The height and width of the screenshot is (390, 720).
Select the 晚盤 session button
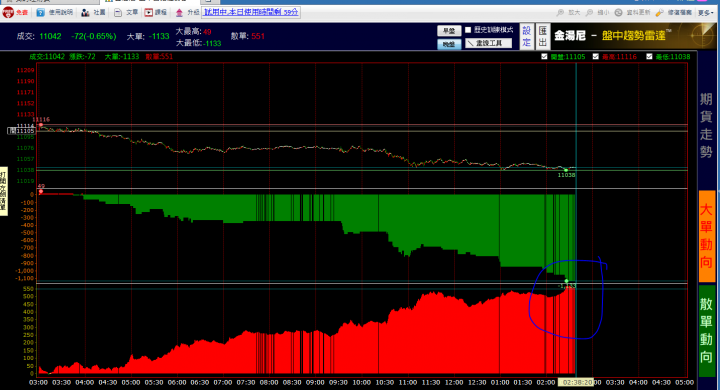click(449, 44)
